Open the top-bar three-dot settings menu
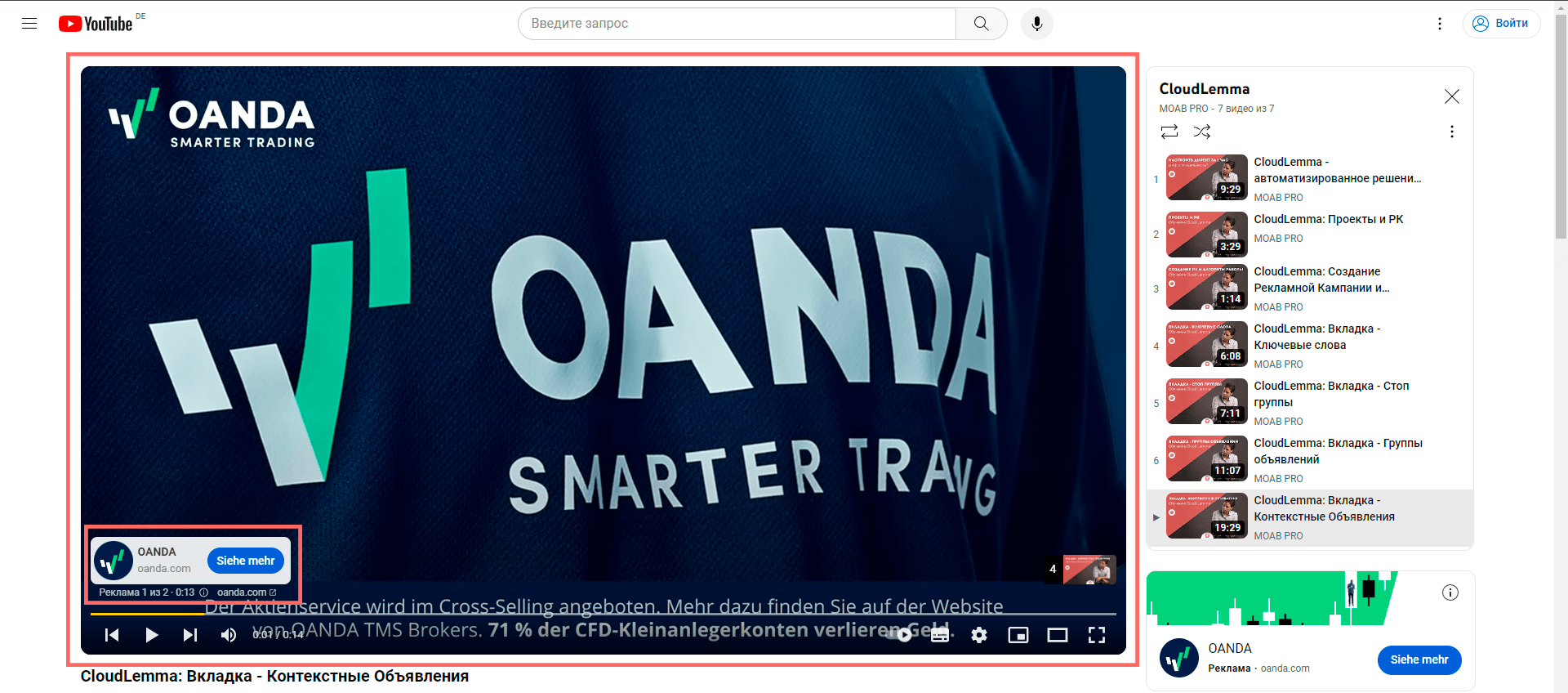 [x=1439, y=24]
